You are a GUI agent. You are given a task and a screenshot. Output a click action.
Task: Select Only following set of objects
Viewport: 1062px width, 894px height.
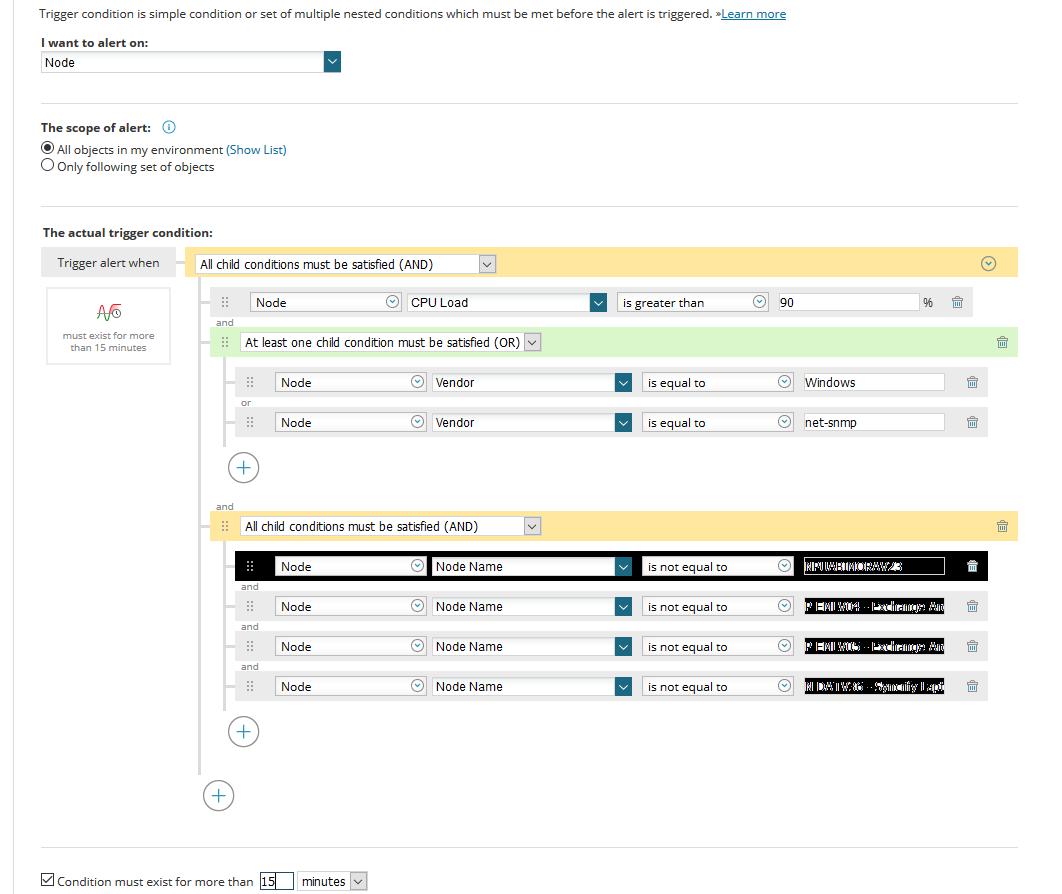click(47, 165)
